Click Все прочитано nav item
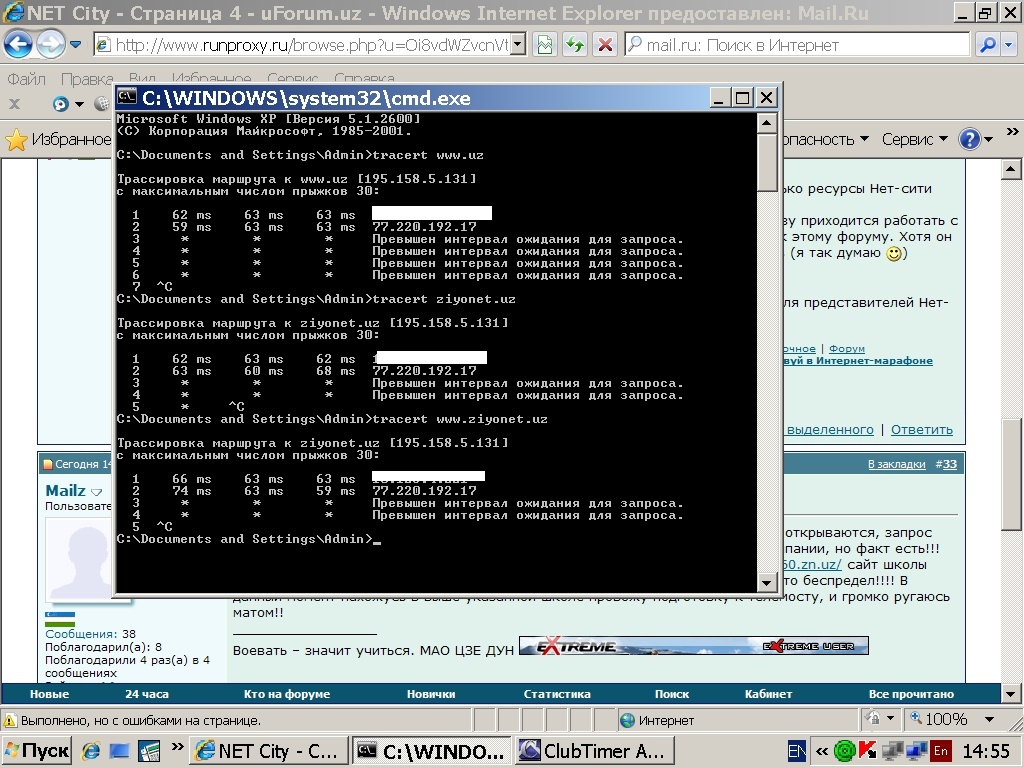This screenshot has width=1024, height=768. point(911,694)
